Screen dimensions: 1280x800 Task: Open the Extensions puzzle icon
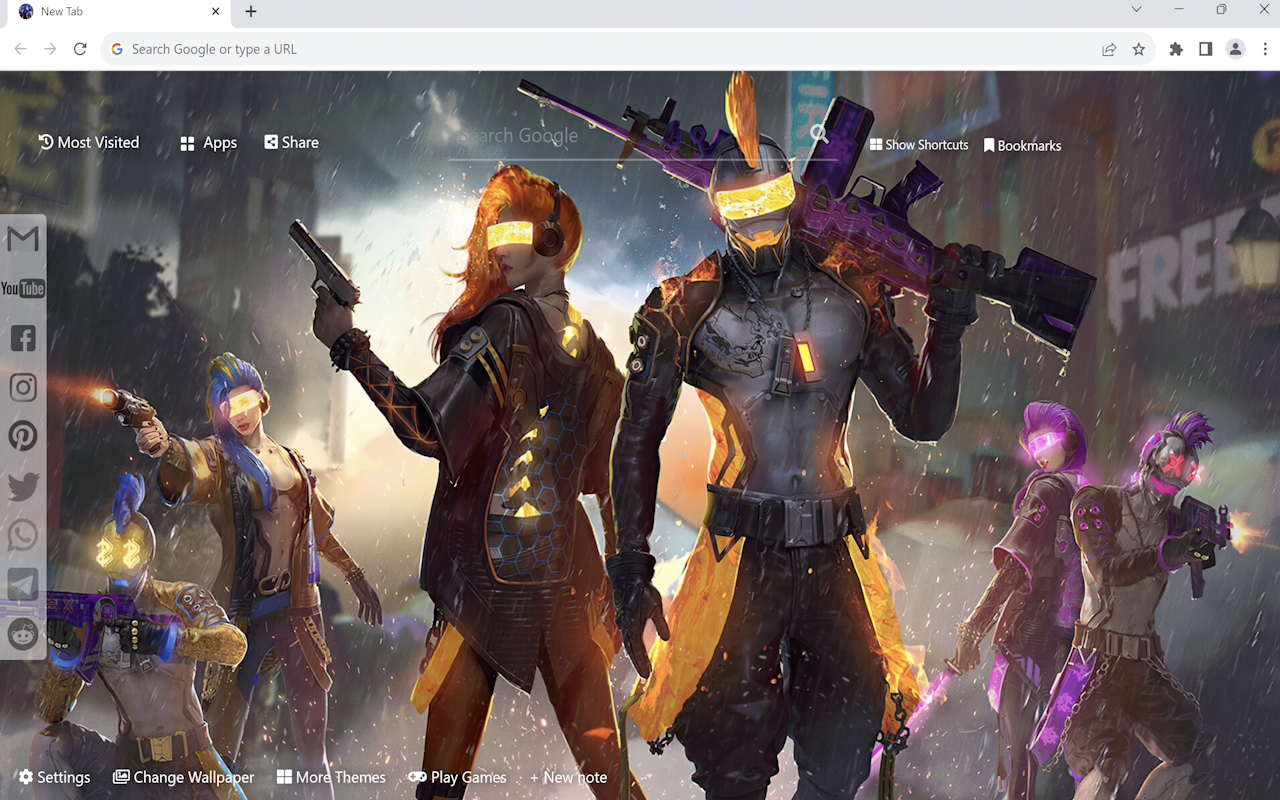[1176, 49]
